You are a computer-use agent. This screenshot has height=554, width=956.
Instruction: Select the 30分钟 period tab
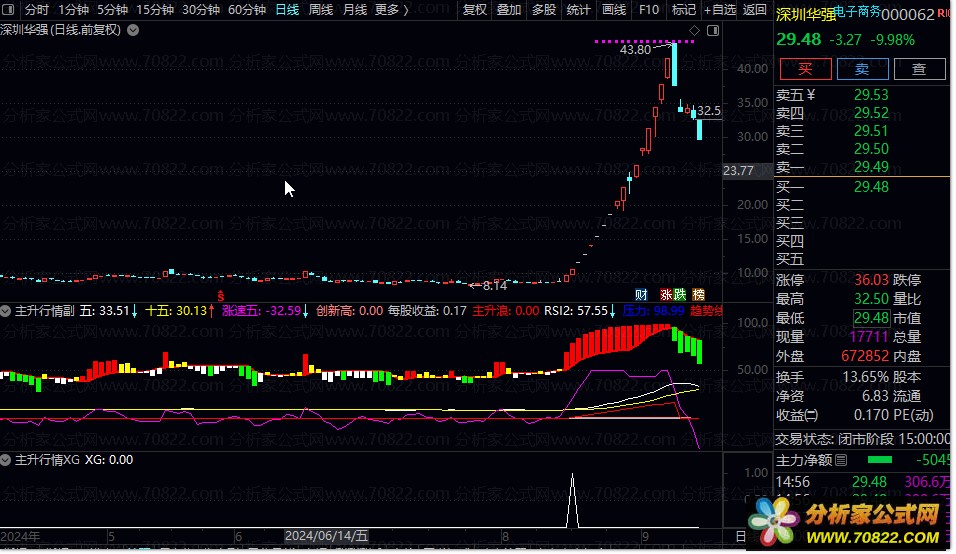(x=201, y=10)
